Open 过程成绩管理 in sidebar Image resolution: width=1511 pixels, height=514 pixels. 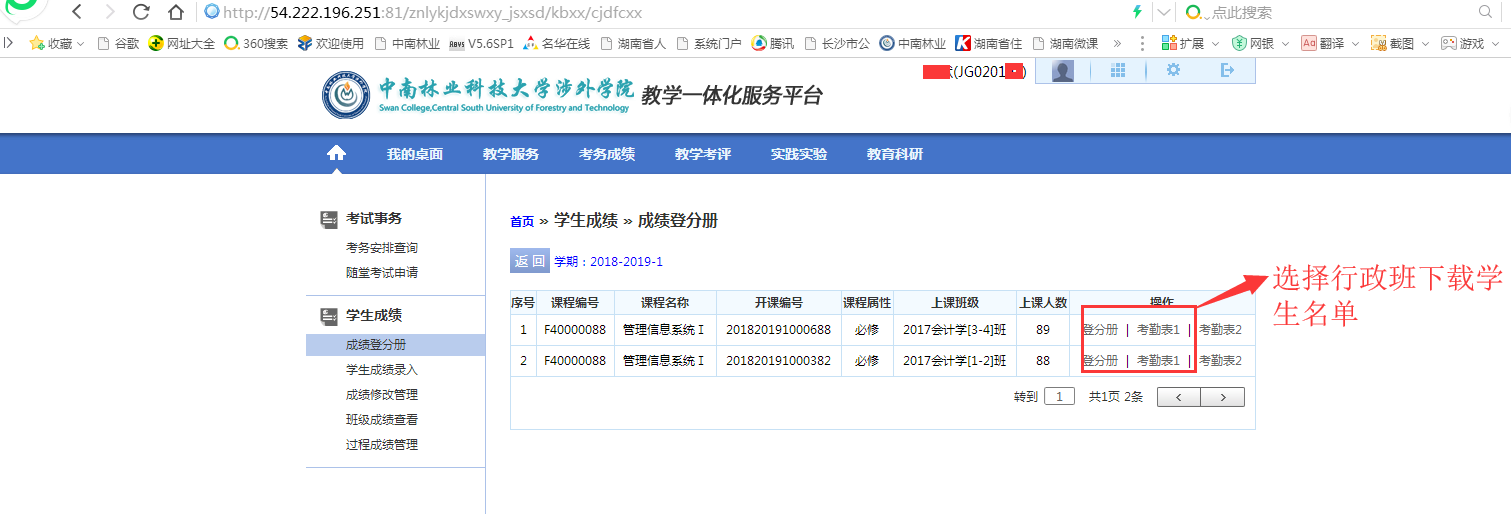(x=382, y=445)
